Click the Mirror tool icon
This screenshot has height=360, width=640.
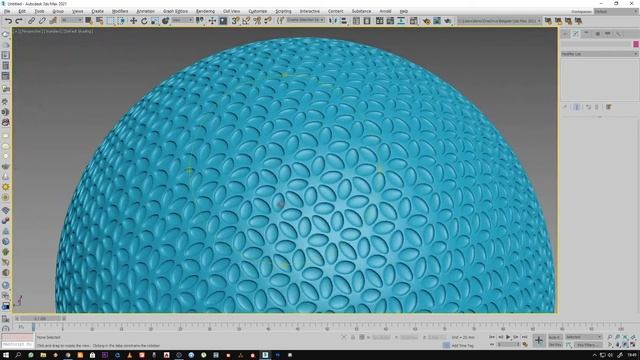click(333, 20)
